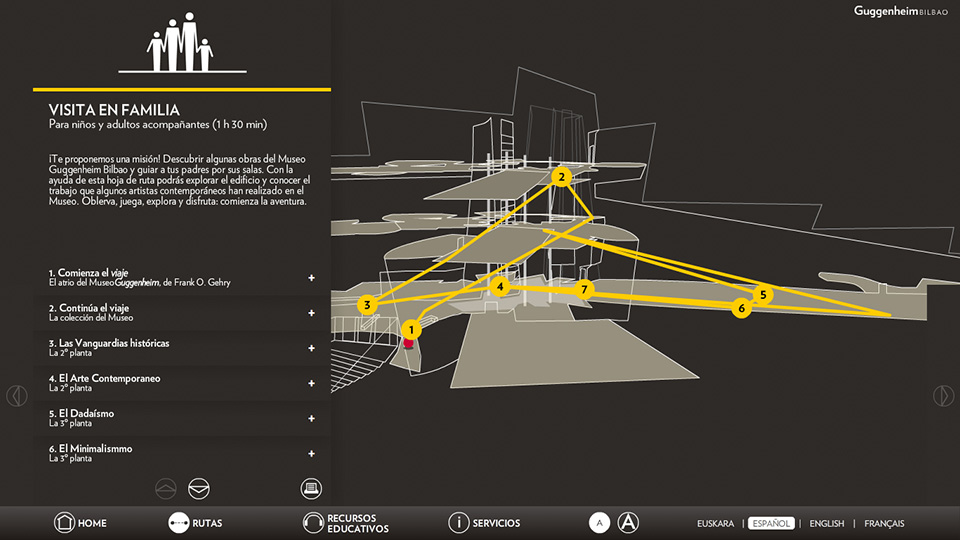Image resolution: width=960 pixels, height=540 pixels.
Task: Expand '3. Las Vanguardias históricas' with plus
Action: (x=311, y=348)
